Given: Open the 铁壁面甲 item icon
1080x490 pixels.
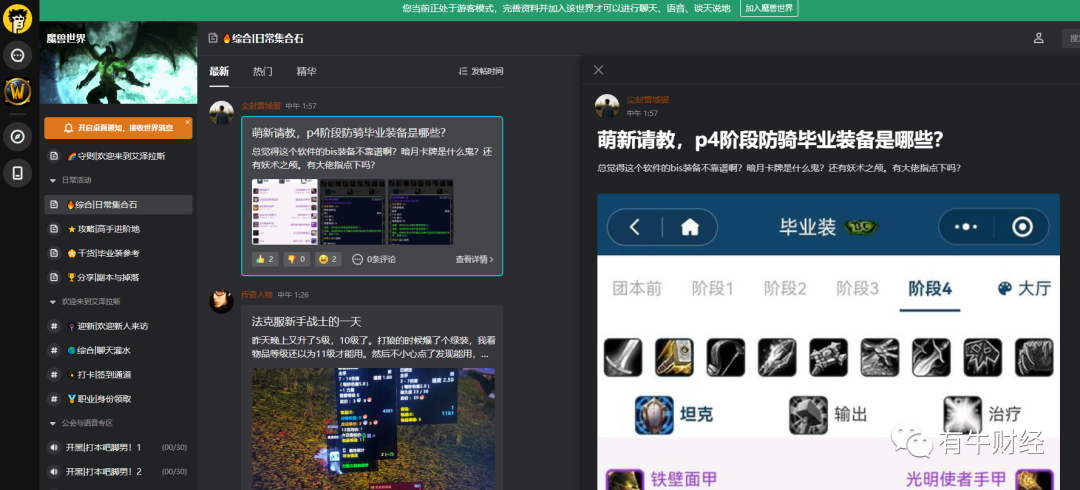Looking at the screenshot, I should coord(624,480).
